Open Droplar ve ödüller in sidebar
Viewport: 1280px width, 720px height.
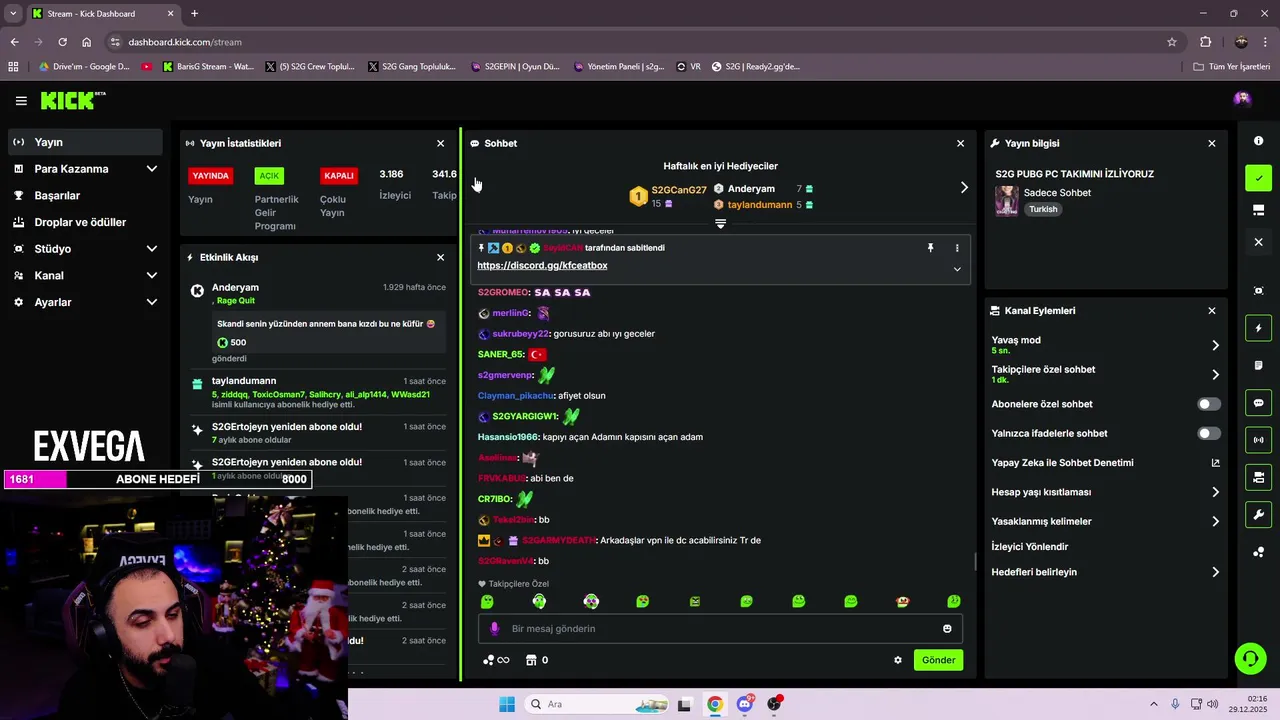click(x=85, y=222)
